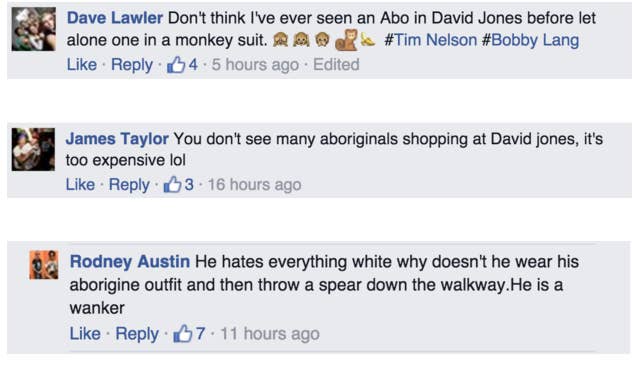Open the #Tim Nelson tag link

point(430,40)
